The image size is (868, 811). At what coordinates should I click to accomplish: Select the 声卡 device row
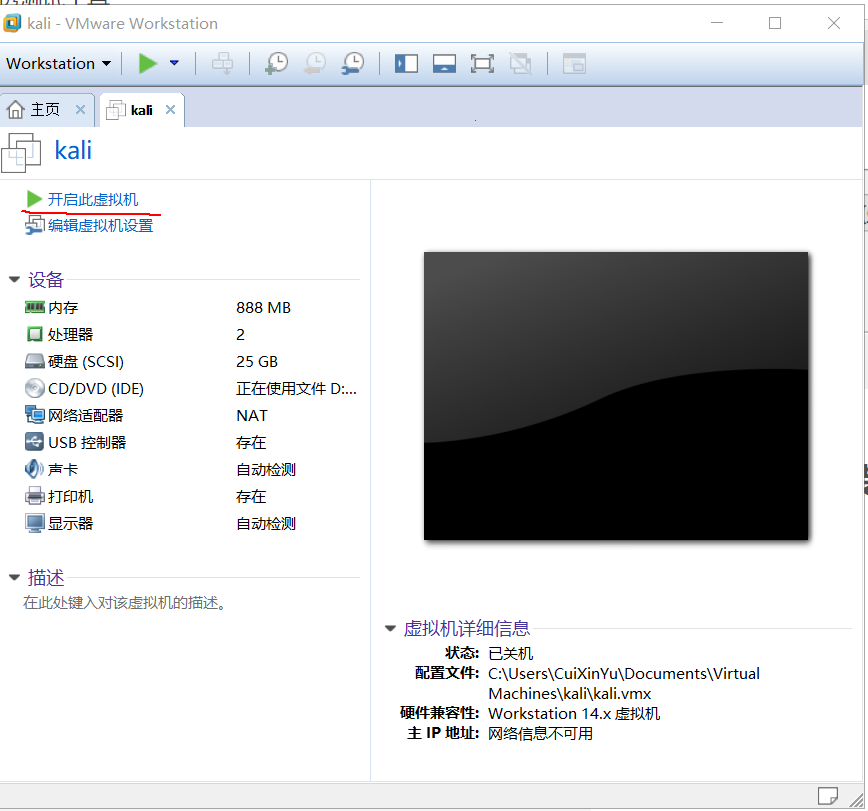pyautogui.click(x=192, y=469)
